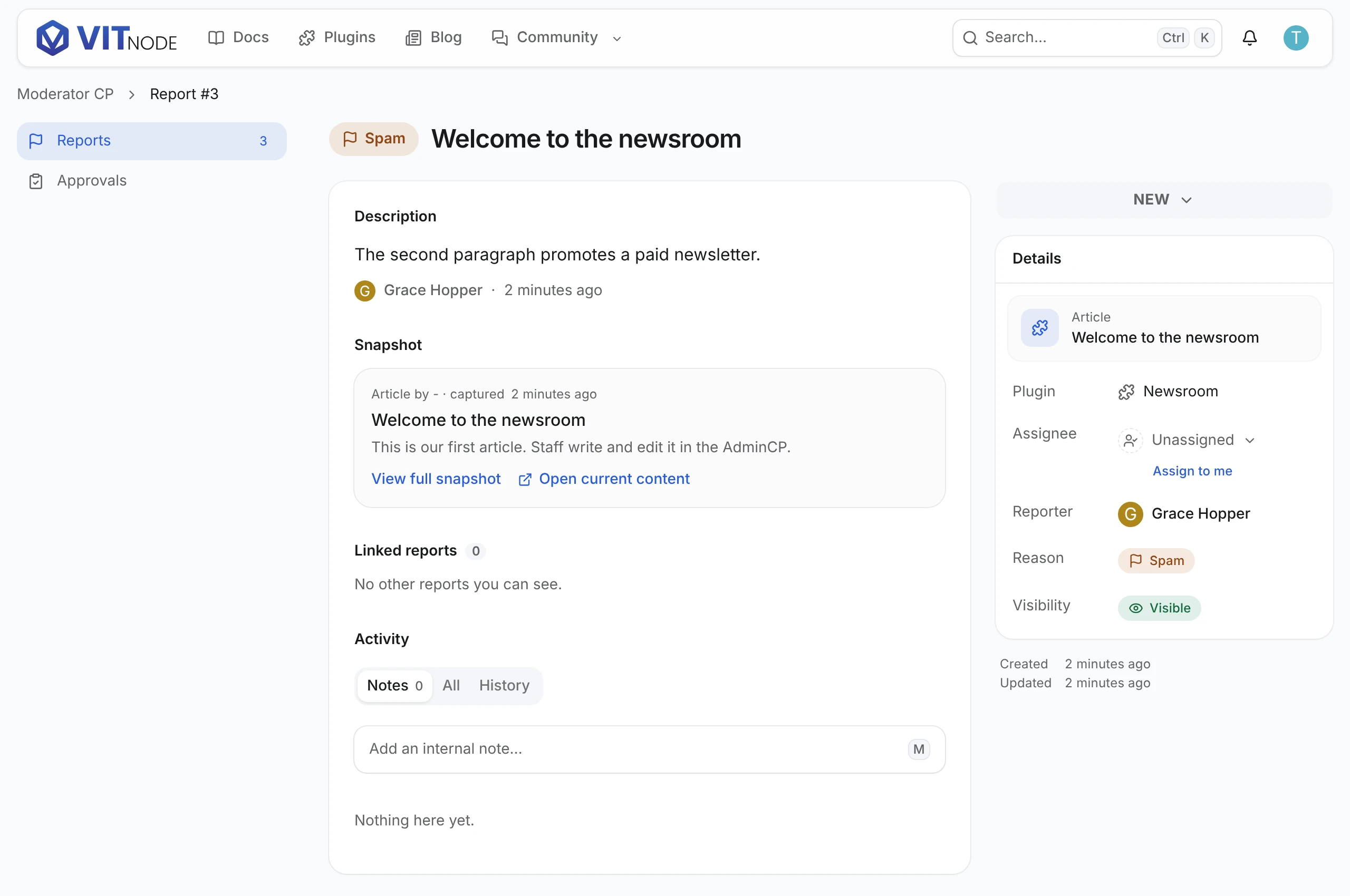Viewport: 1350px width, 896px height.
Task: Click the Newsroom plugin puzzle icon
Action: point(1126,392)
